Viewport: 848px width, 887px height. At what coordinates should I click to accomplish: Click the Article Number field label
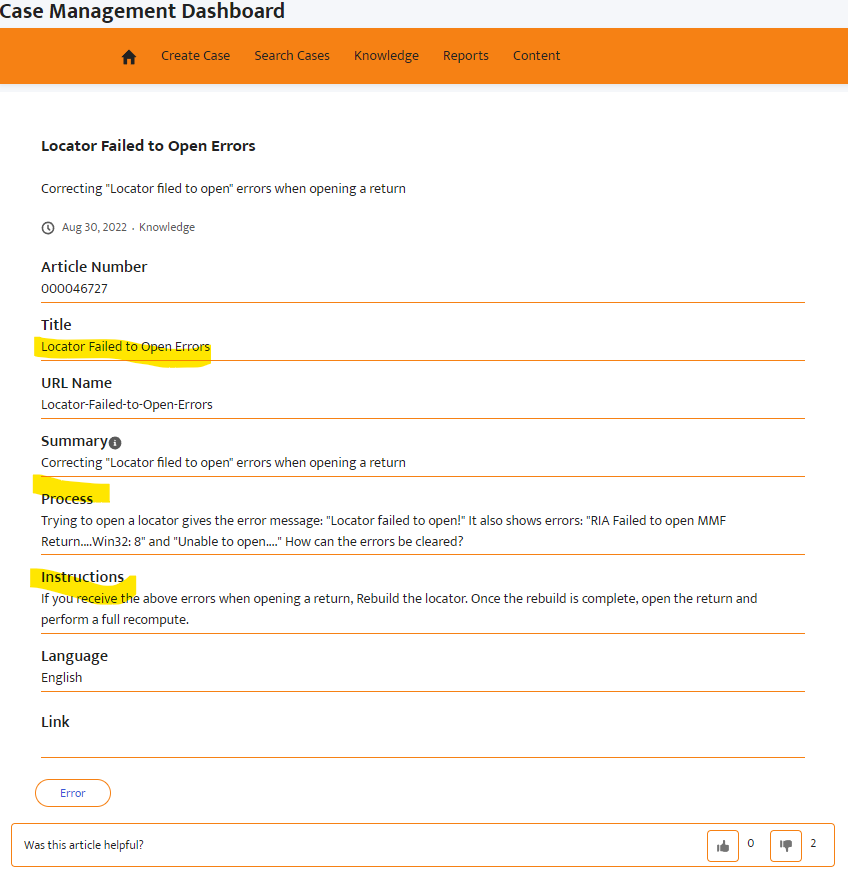point(94,266)
